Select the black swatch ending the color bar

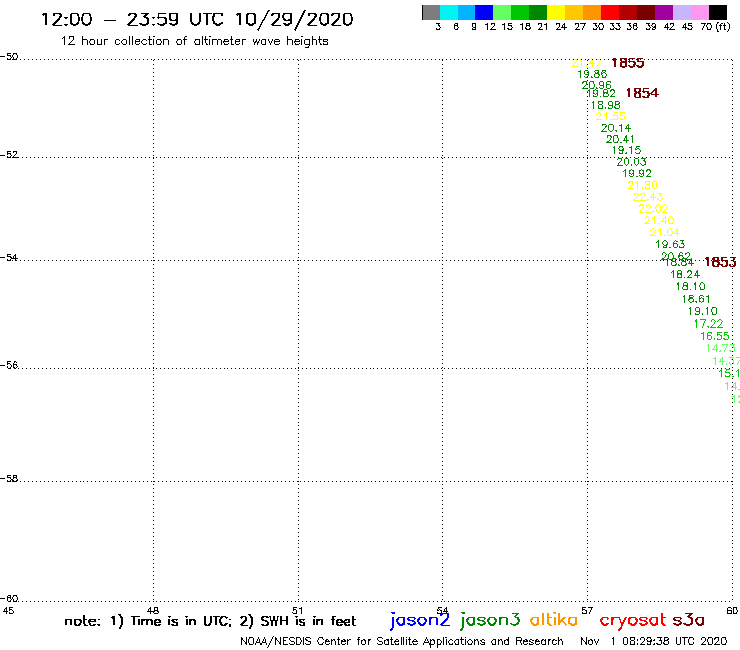tap(717, 12)
